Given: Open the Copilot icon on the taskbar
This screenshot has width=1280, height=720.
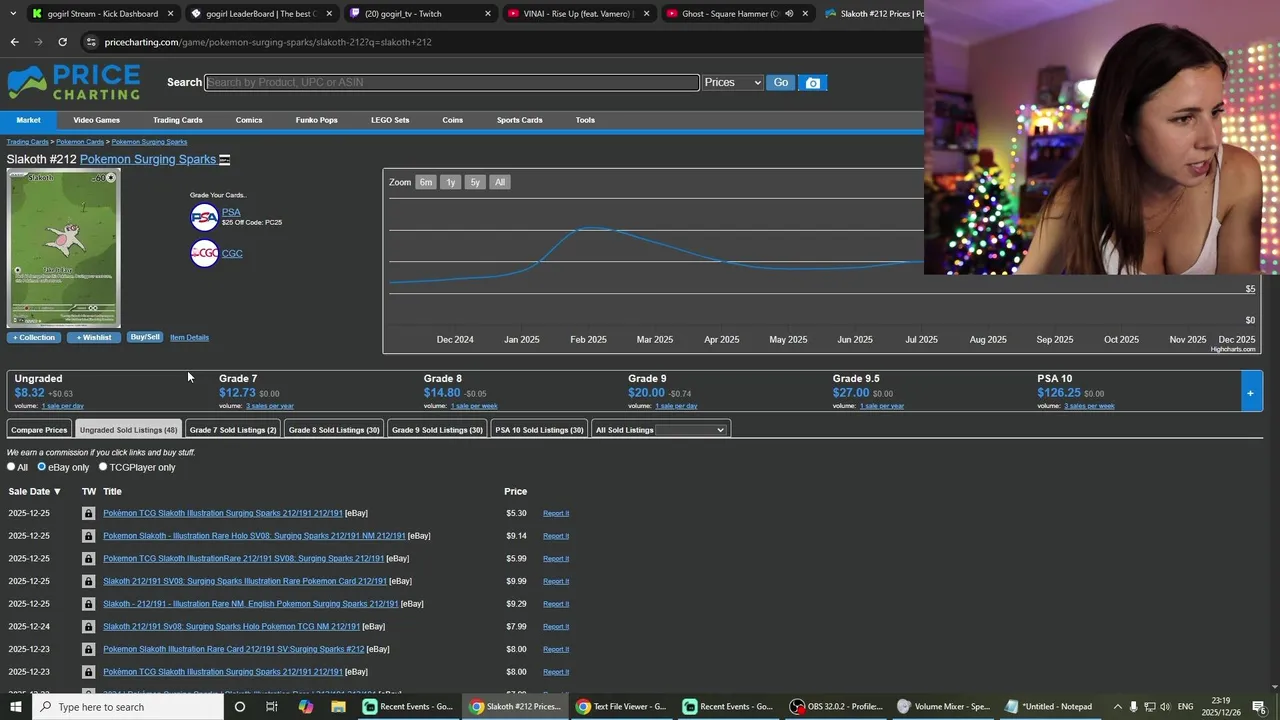Looking at the screenshot, I should click(305, 707).
